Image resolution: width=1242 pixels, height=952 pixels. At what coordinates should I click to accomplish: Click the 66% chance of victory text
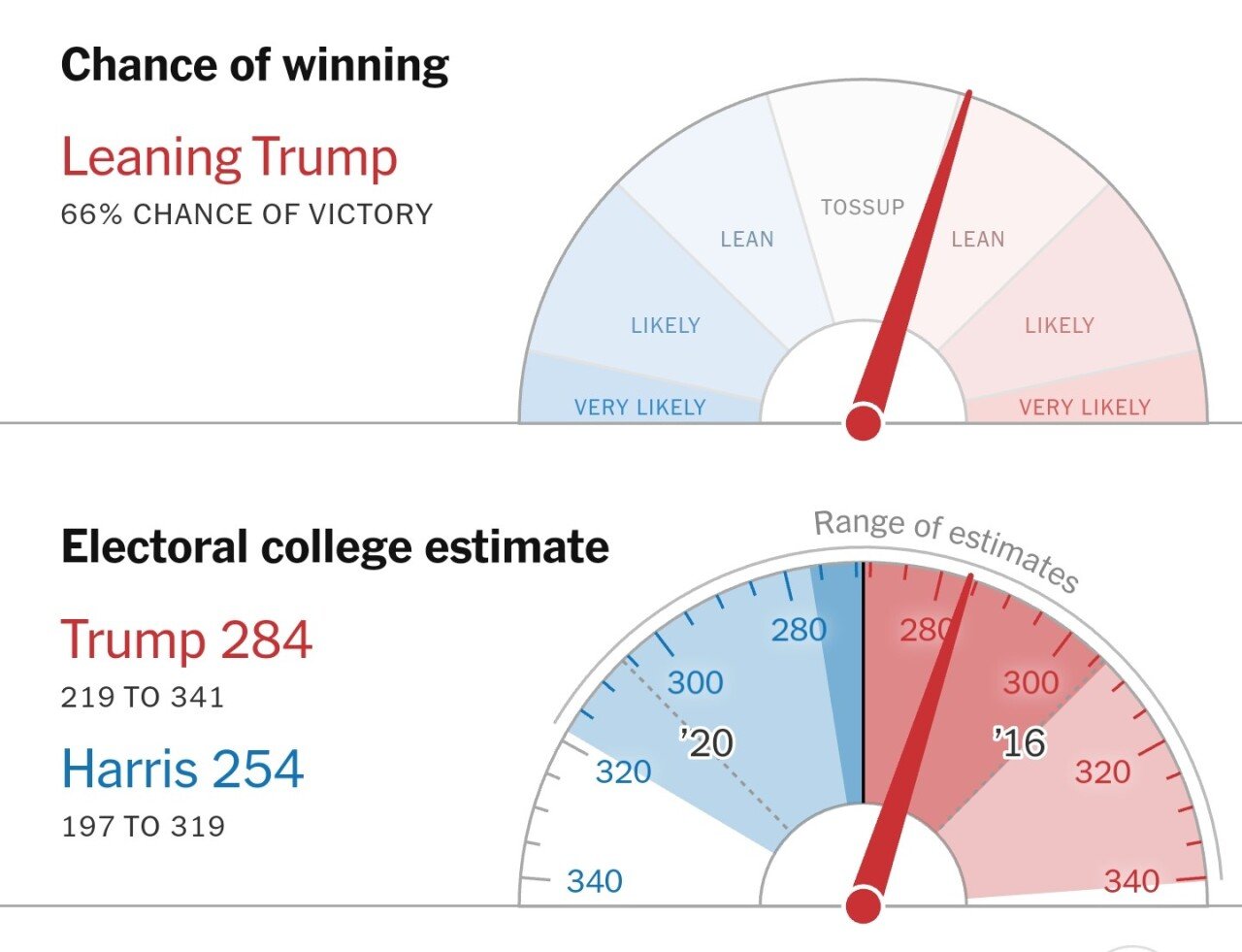[246, 214]
